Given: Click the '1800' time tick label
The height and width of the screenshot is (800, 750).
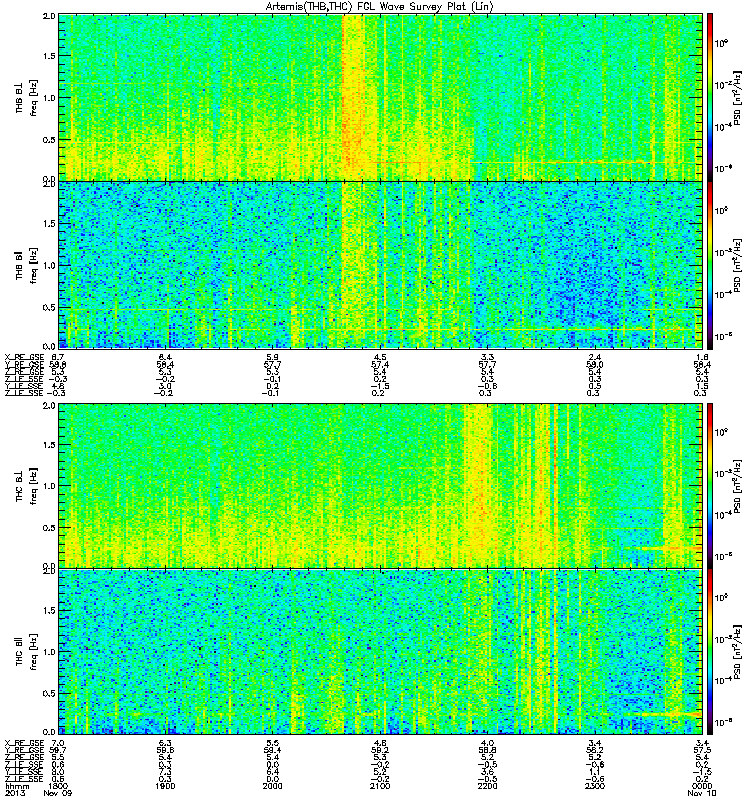Looking at the screenshot, I should pyautogui.click(x=58, y=786).
